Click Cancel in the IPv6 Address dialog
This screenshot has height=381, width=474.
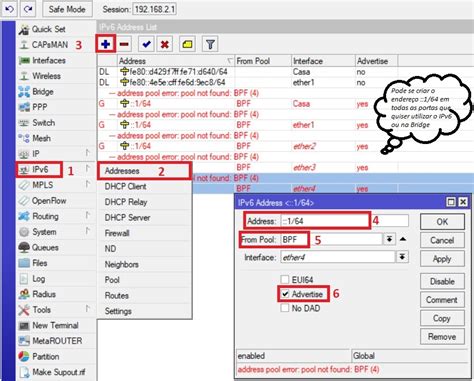click(x=442, y=240)
